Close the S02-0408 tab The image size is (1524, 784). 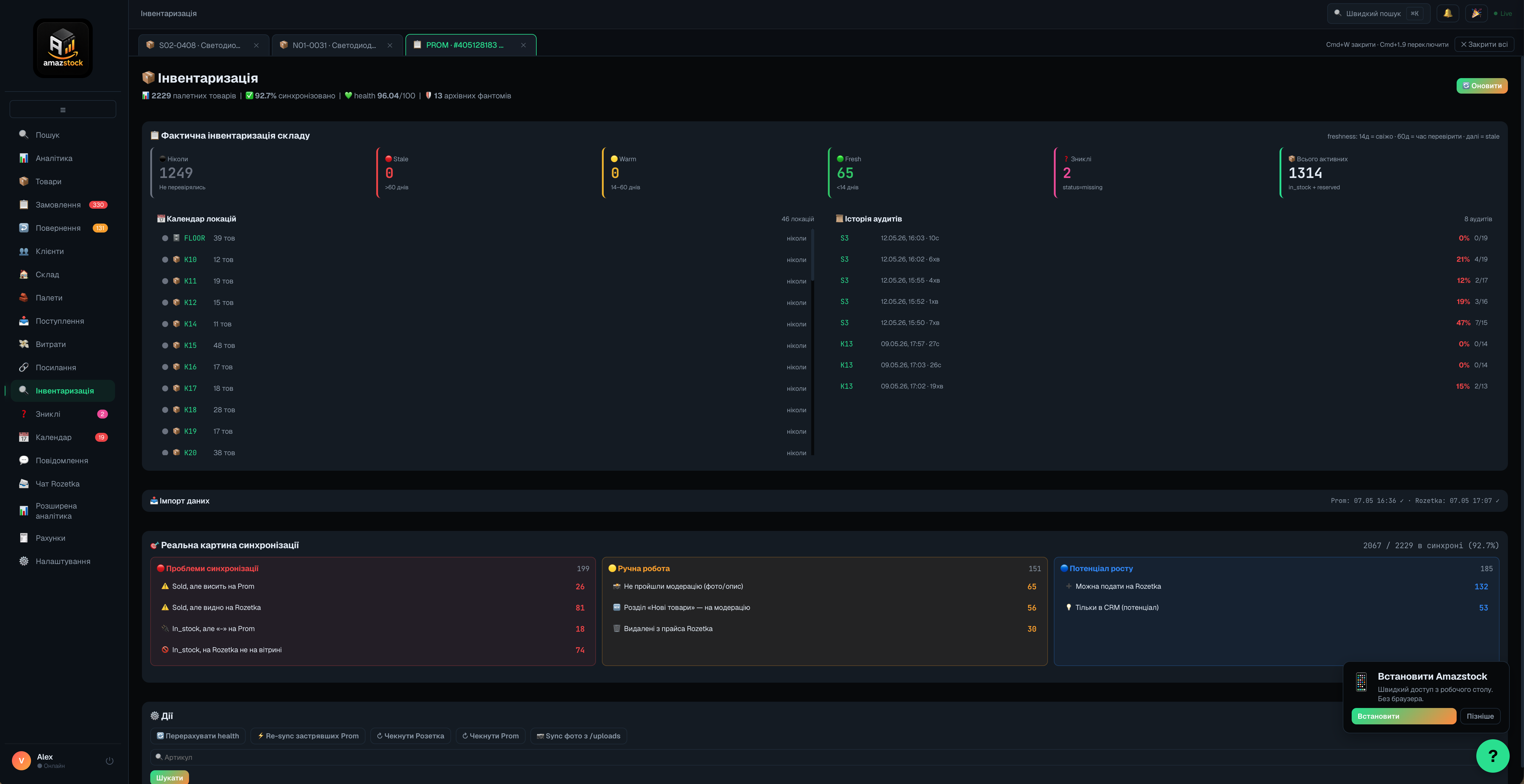[256, 45]
